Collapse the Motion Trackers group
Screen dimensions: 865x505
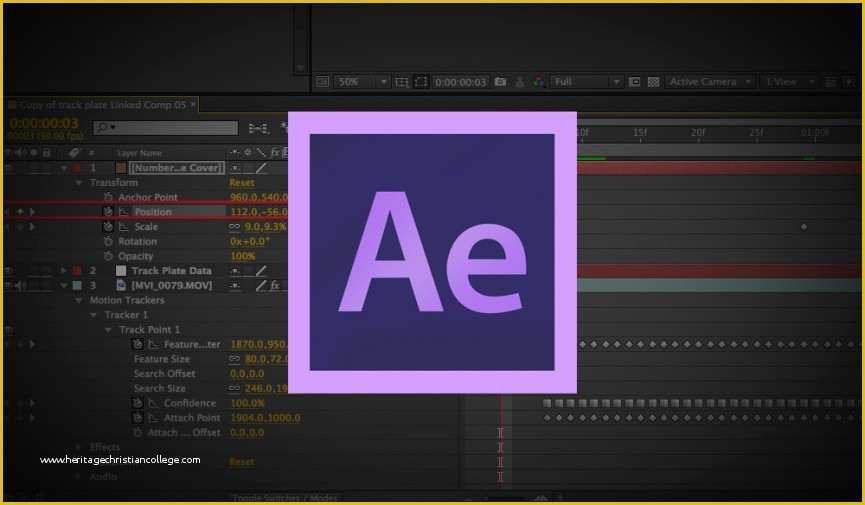coord(79,300)
